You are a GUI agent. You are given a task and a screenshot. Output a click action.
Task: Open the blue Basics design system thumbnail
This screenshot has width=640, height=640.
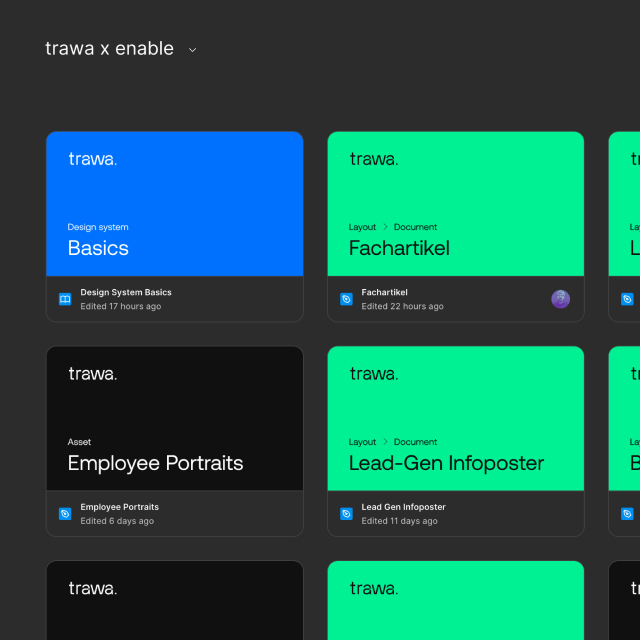click(175, 204)
